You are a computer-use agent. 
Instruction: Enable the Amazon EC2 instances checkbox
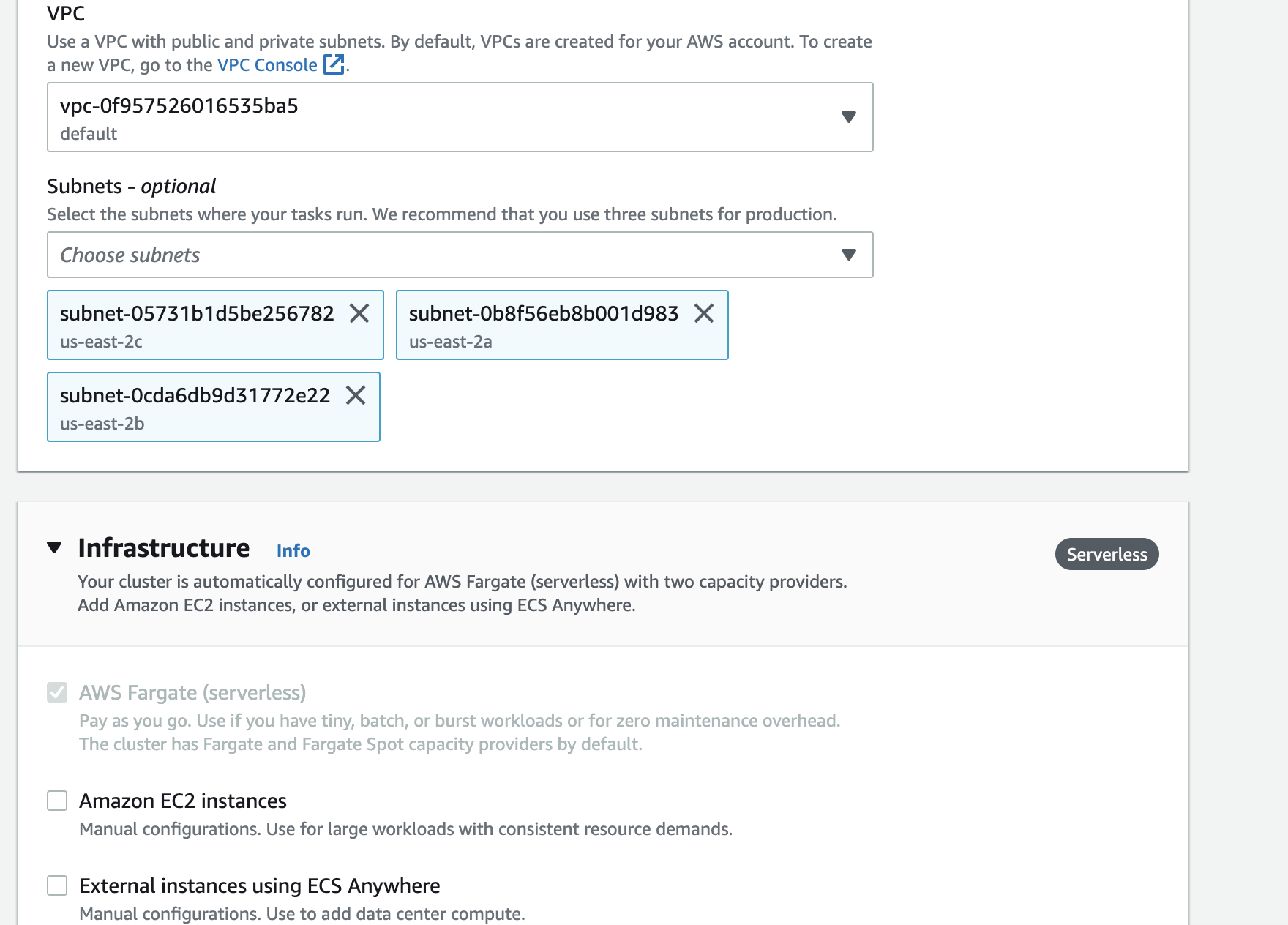(57, 801)
